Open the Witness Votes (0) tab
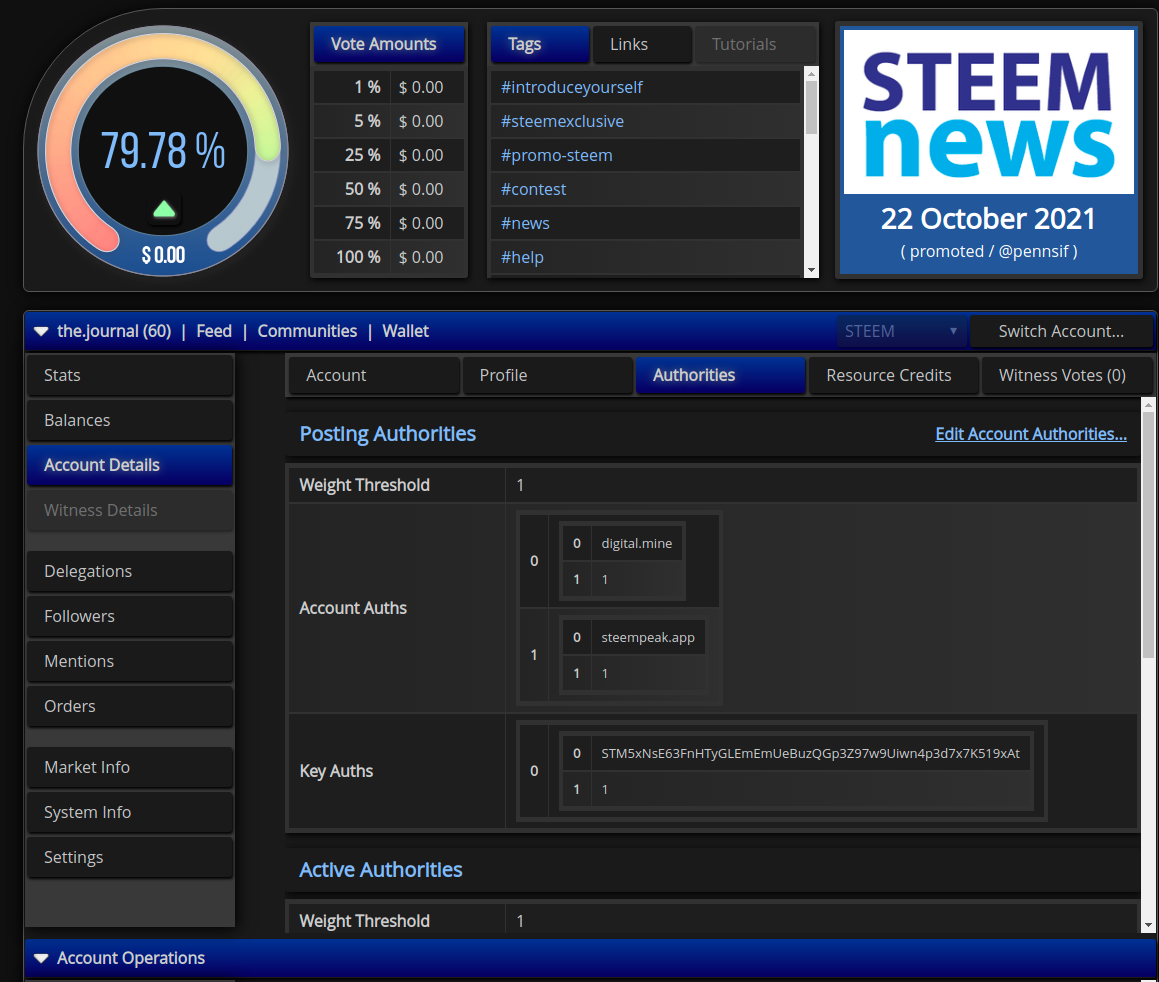 click(x=1068, y=375)
